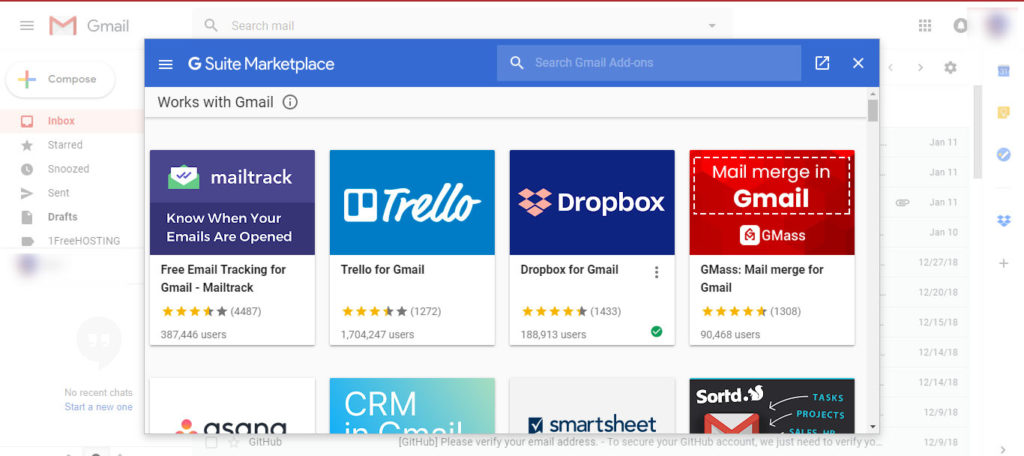Click Mailtrack rating stars

pos(195,312)
